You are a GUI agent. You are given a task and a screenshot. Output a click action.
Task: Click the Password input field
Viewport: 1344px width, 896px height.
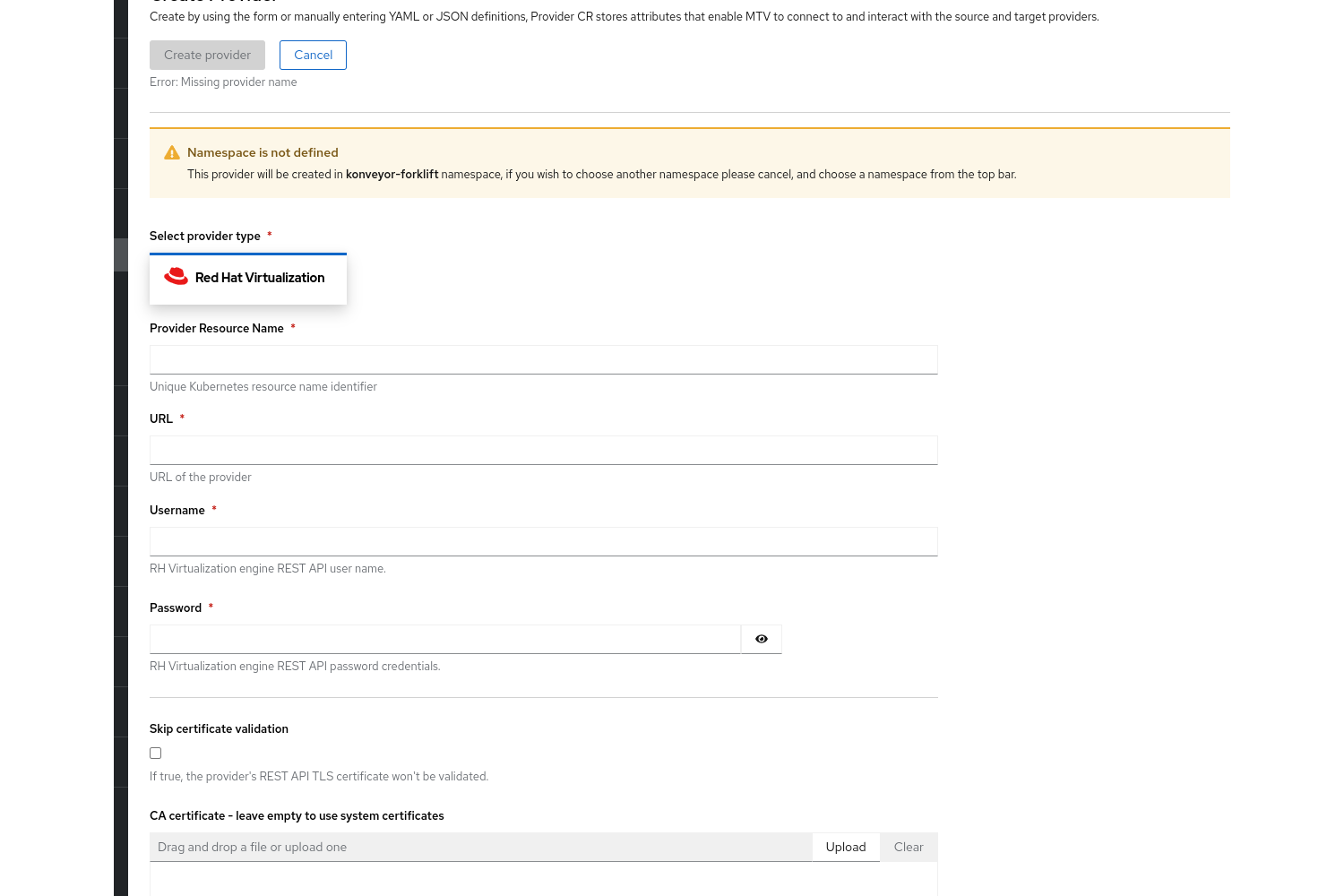(x=444, y=639)
